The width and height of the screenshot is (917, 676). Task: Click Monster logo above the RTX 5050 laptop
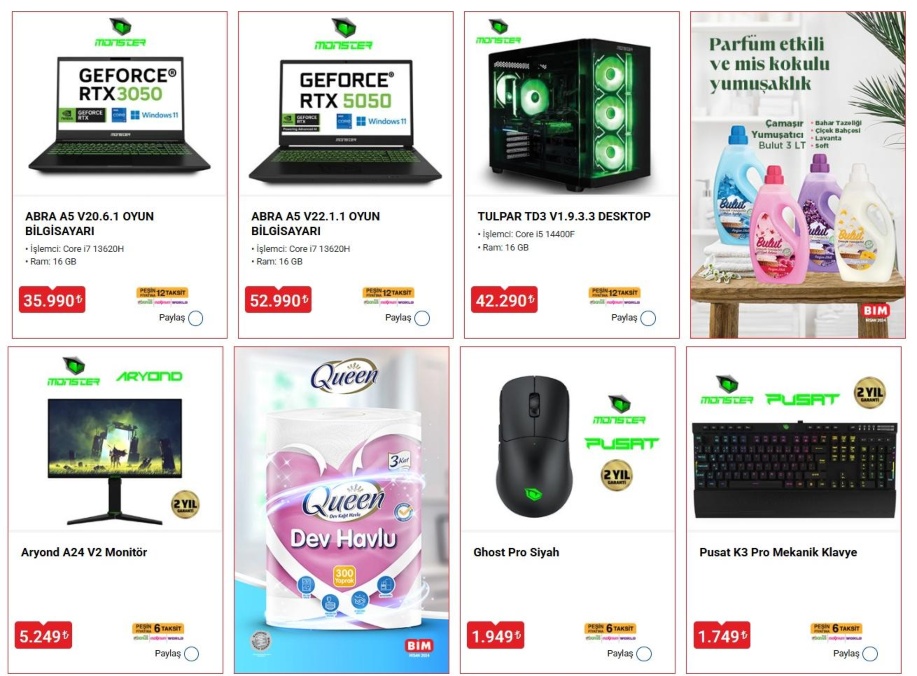pos(343,34)
